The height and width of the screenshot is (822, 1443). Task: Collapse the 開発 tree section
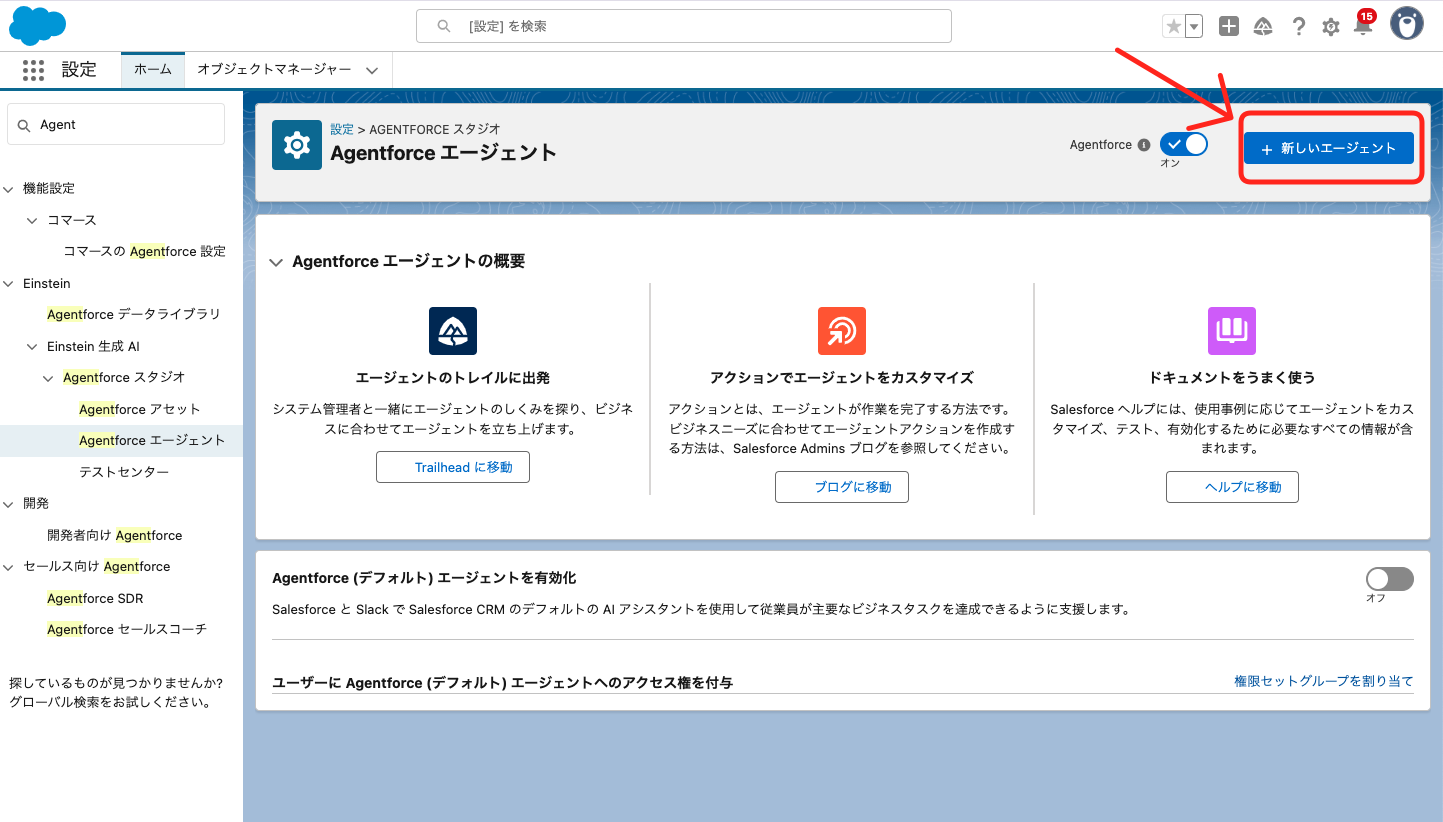click(x=10, y=504)
